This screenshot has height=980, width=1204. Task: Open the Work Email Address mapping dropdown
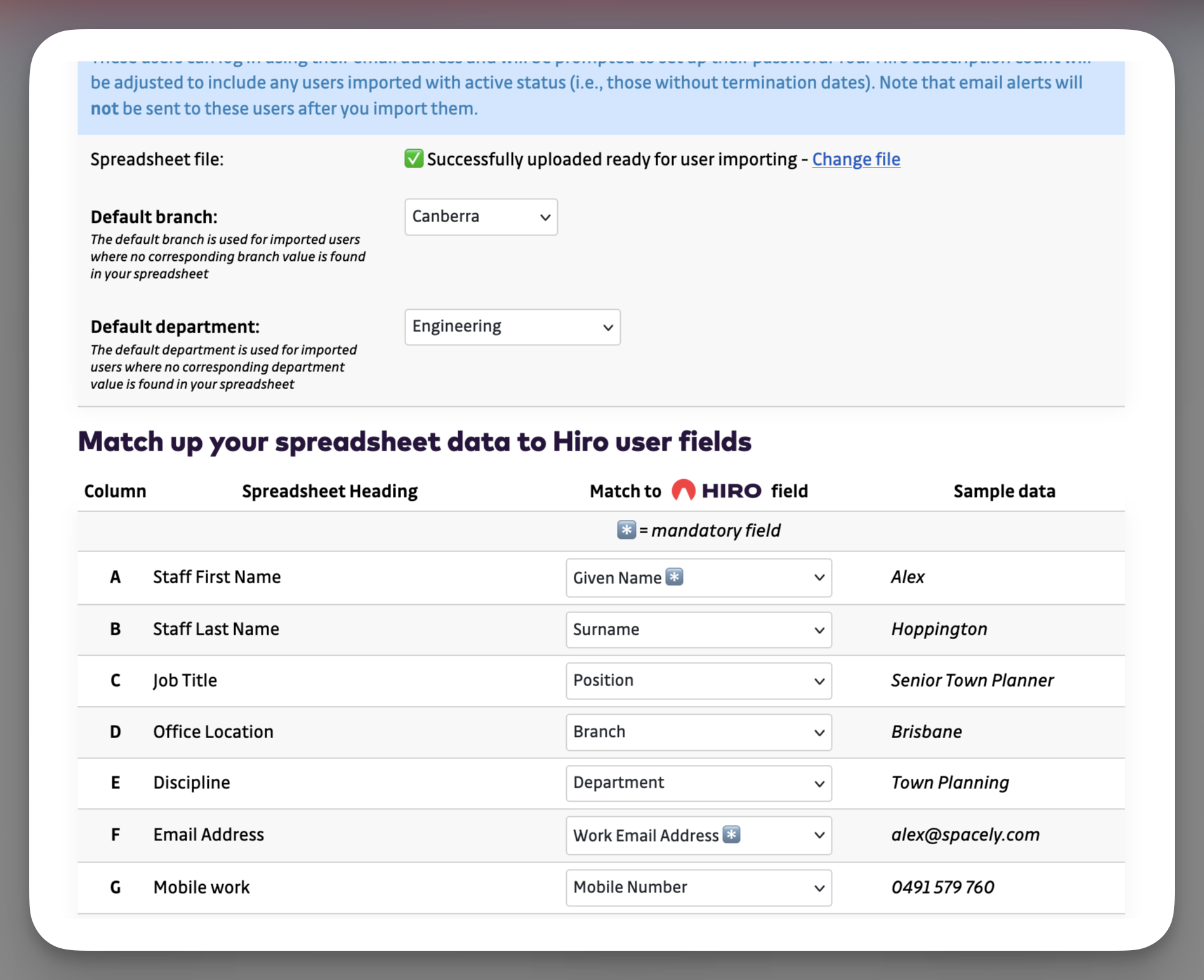(x=698, y=835)
